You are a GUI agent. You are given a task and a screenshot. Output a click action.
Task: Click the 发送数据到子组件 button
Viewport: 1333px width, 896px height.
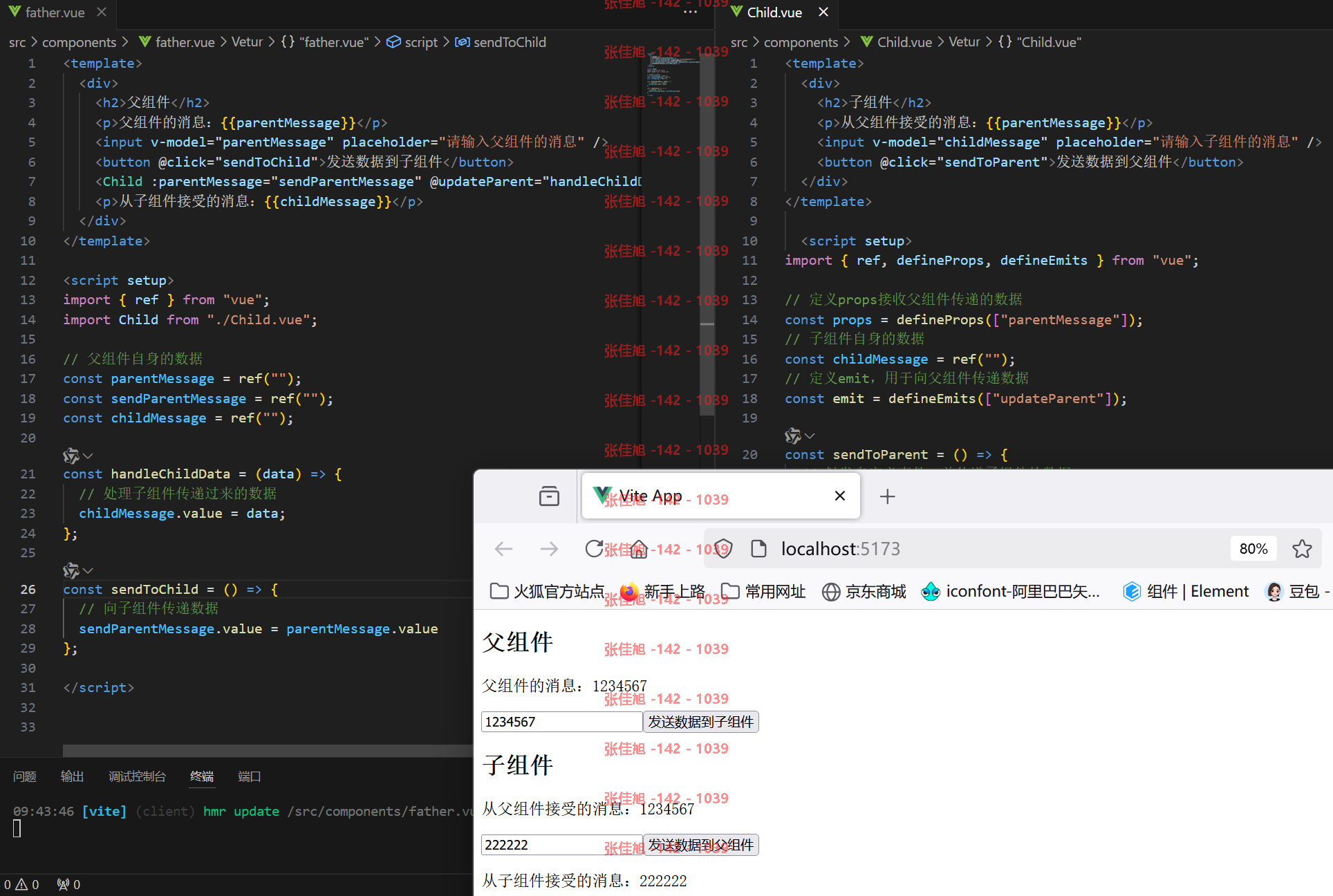coord(700,722)
